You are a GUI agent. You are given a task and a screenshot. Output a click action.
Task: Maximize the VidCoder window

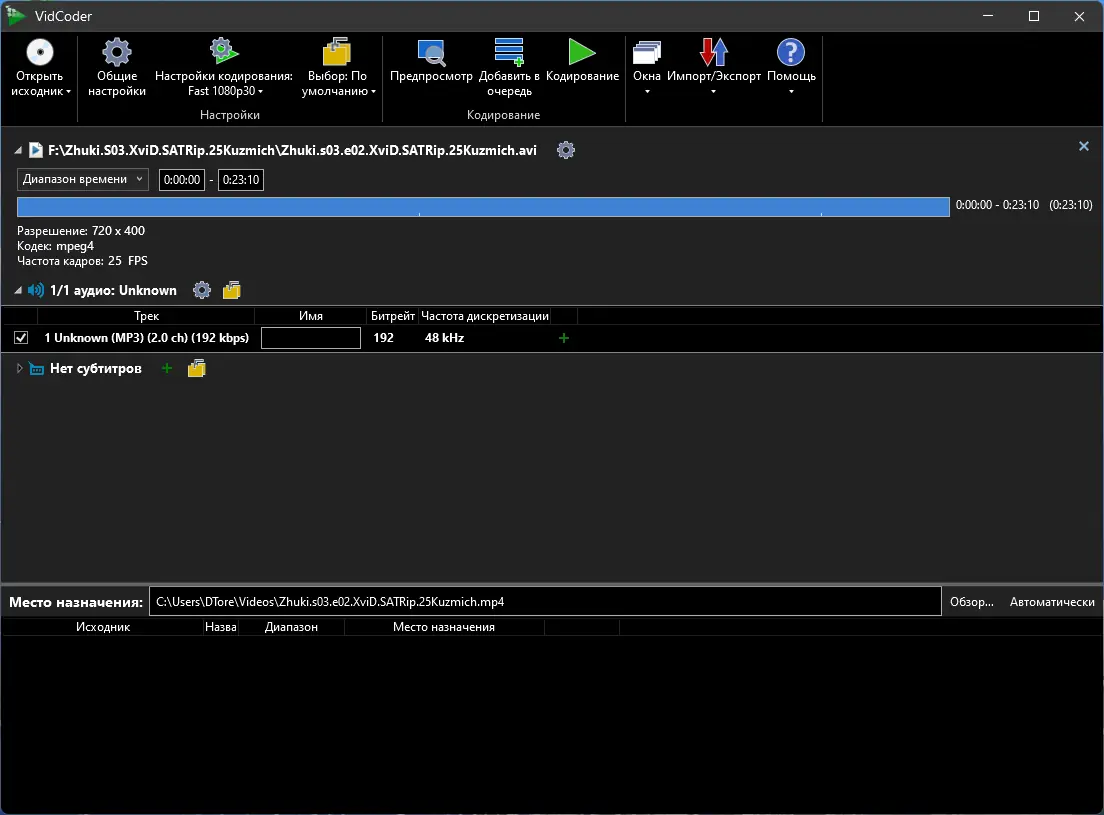1034,15
